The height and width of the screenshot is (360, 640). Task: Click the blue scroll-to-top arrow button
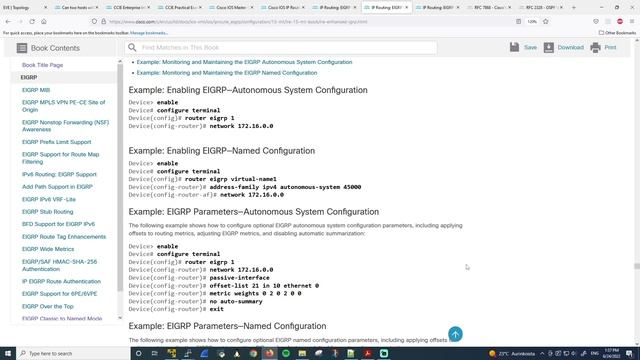coord(455,334)
